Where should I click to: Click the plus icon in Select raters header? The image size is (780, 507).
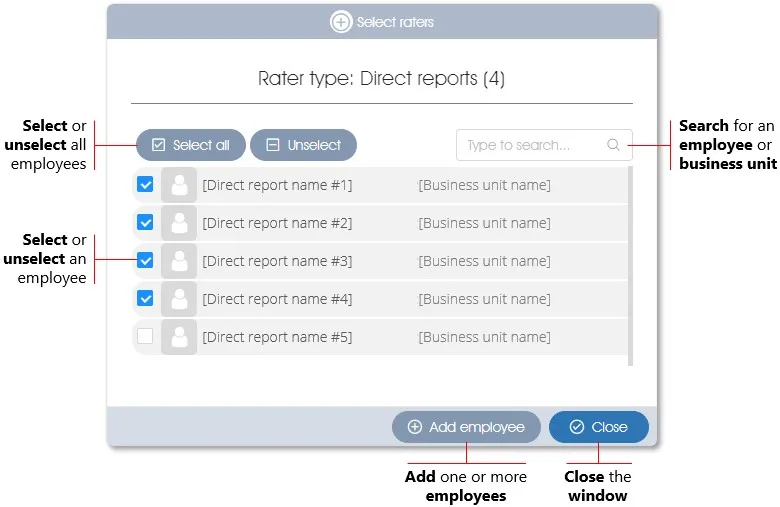341,22
